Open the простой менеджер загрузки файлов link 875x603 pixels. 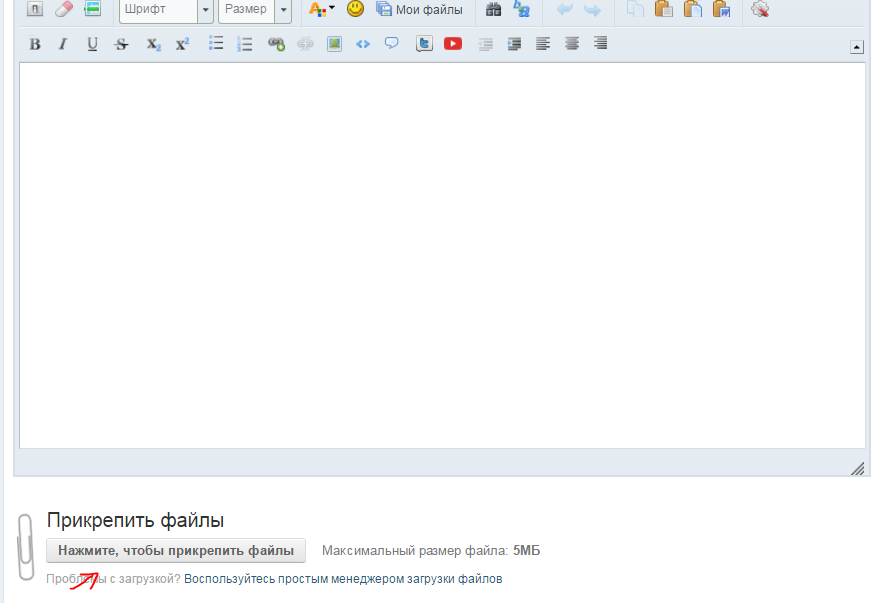pos(343,579)
